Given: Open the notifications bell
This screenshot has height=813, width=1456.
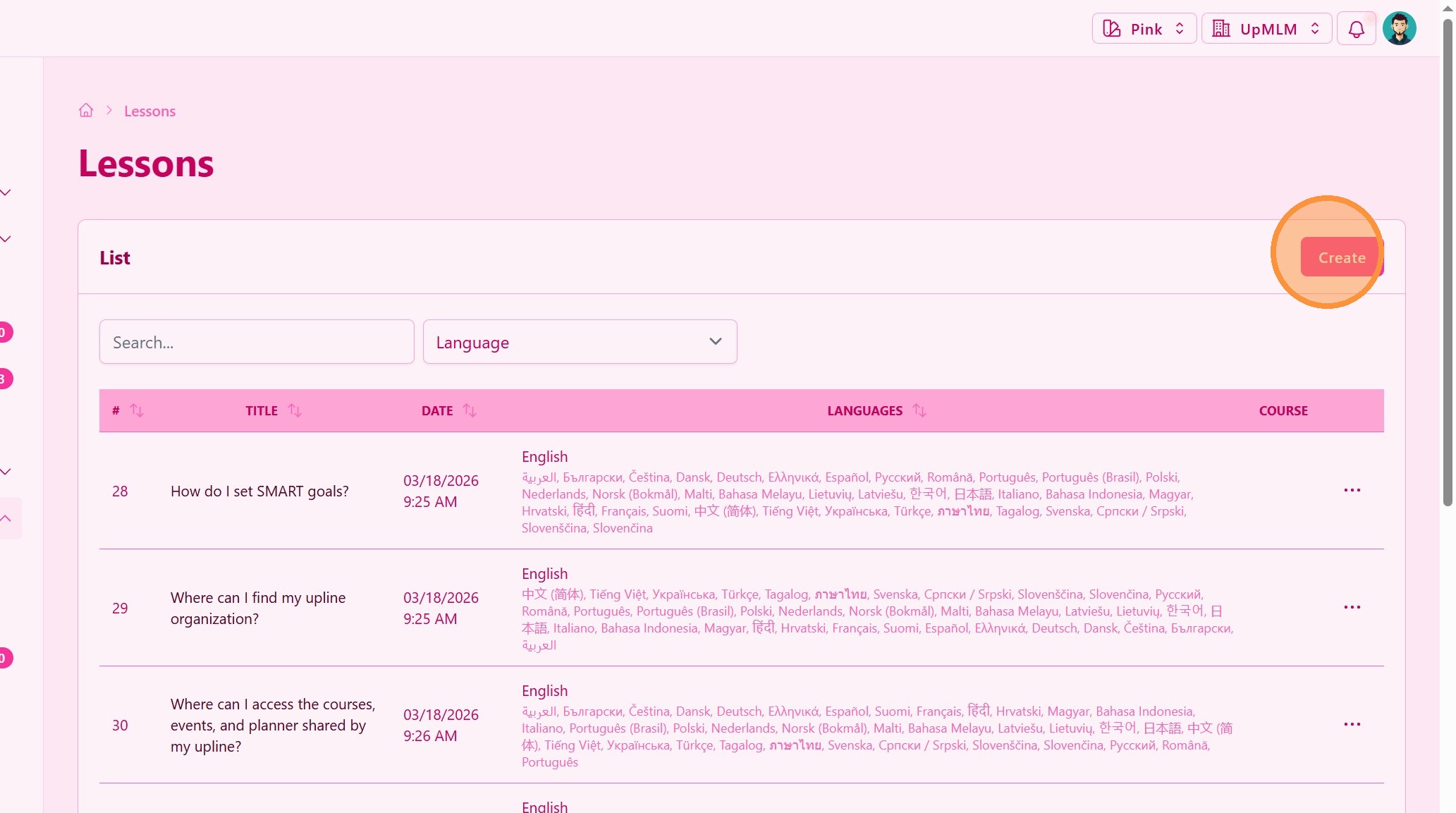Looking at the screenshot, I should click(1356, 29).
